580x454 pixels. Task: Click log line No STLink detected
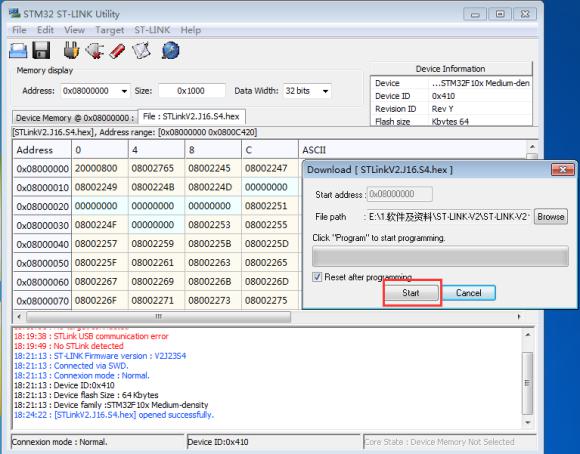[x=69, y=346]
